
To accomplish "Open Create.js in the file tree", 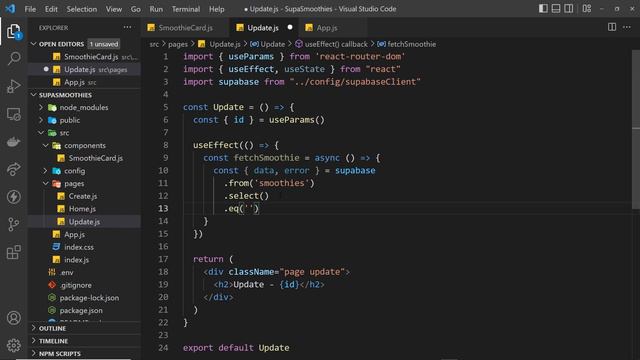I will pos(85,196).
